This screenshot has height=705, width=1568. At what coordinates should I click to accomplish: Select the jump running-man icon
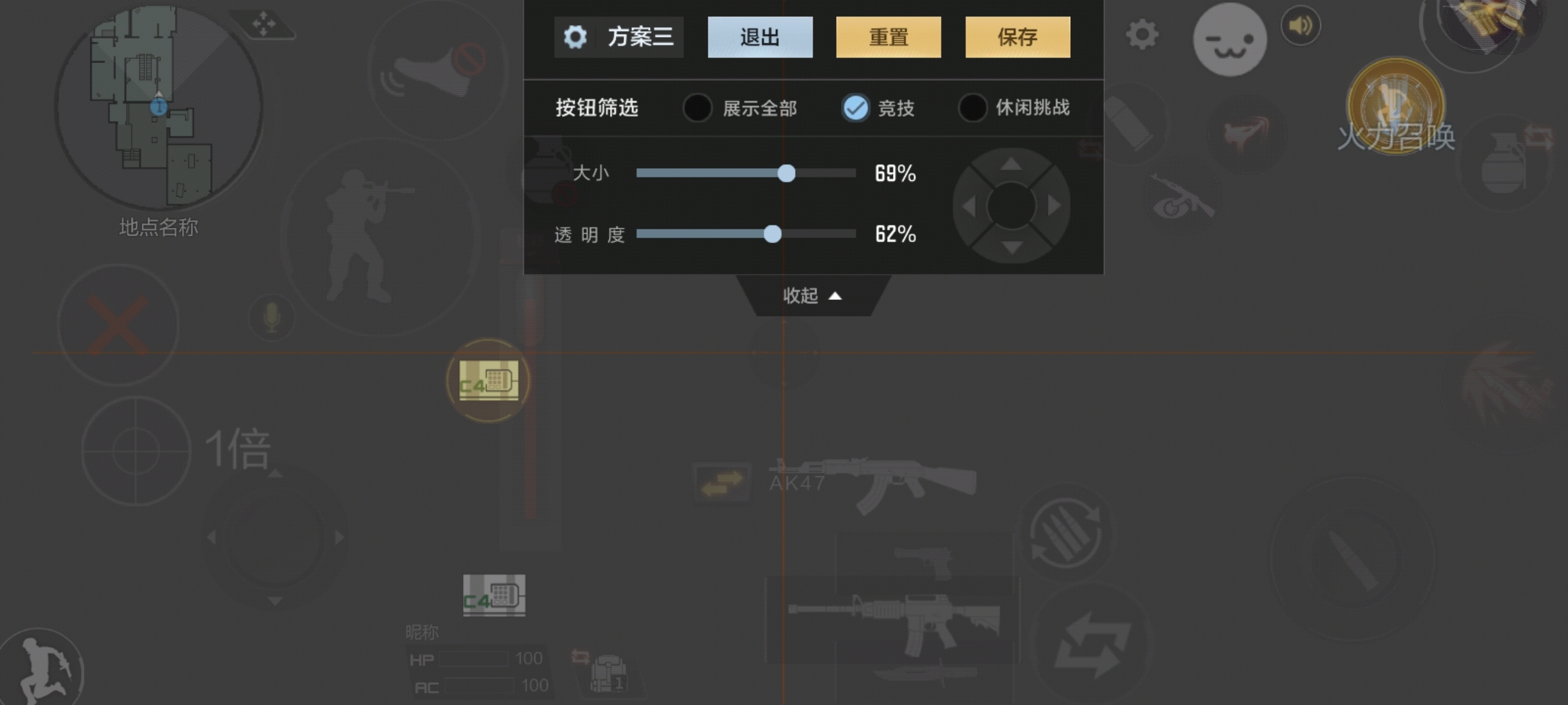coord(42,669)
